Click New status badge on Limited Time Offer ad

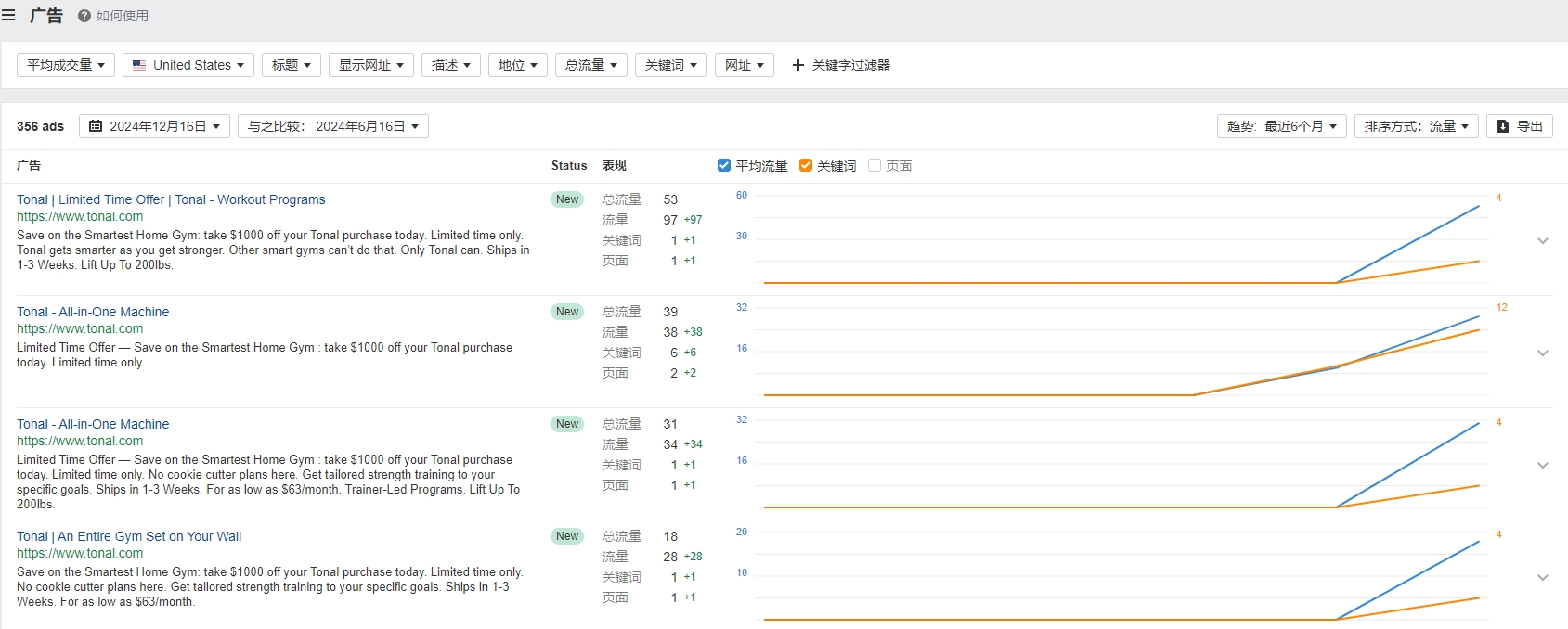point(567,199)
